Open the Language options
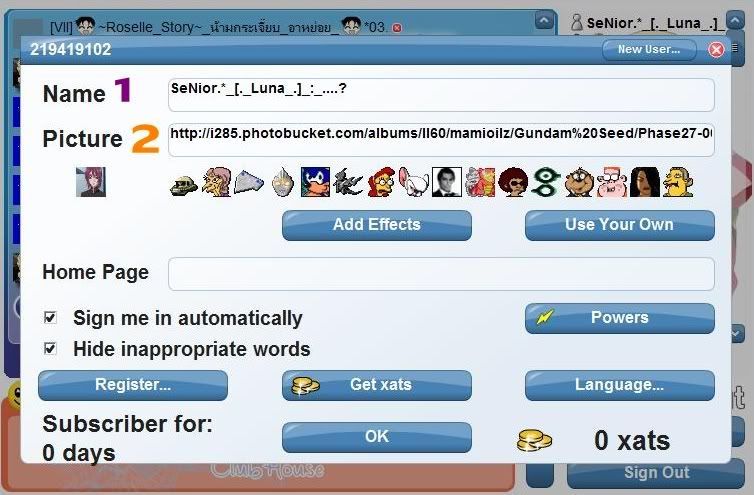Screen dimensions: 754x495 tap(619, 385)
